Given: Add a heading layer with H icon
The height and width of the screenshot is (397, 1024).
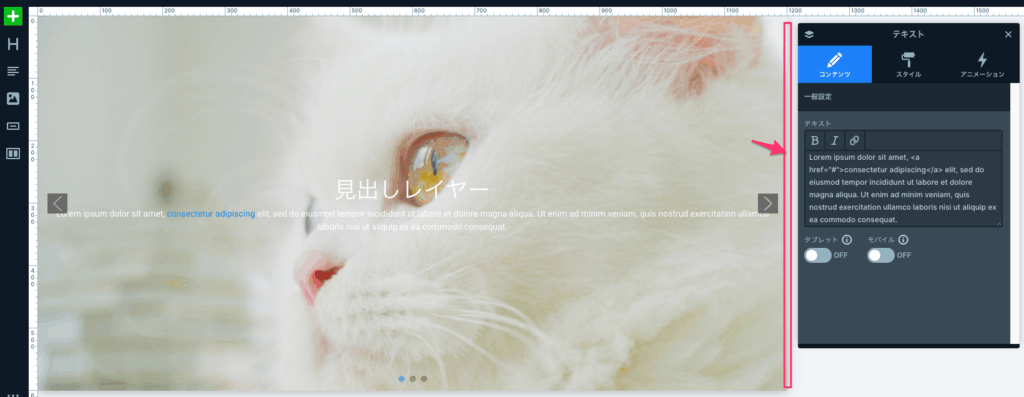Looking at the screenshot, I should point(13,44).
